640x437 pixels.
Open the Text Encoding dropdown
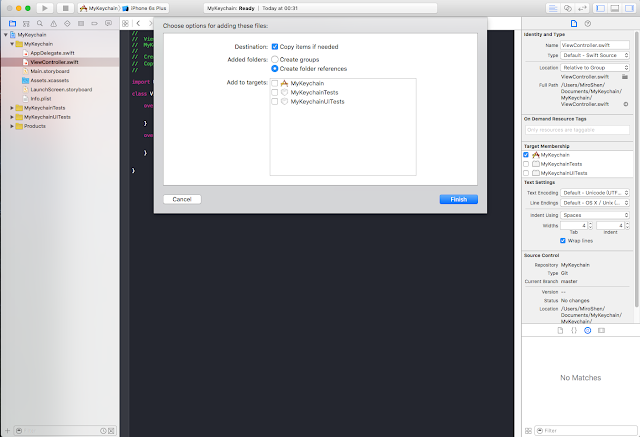coord(595,193)
